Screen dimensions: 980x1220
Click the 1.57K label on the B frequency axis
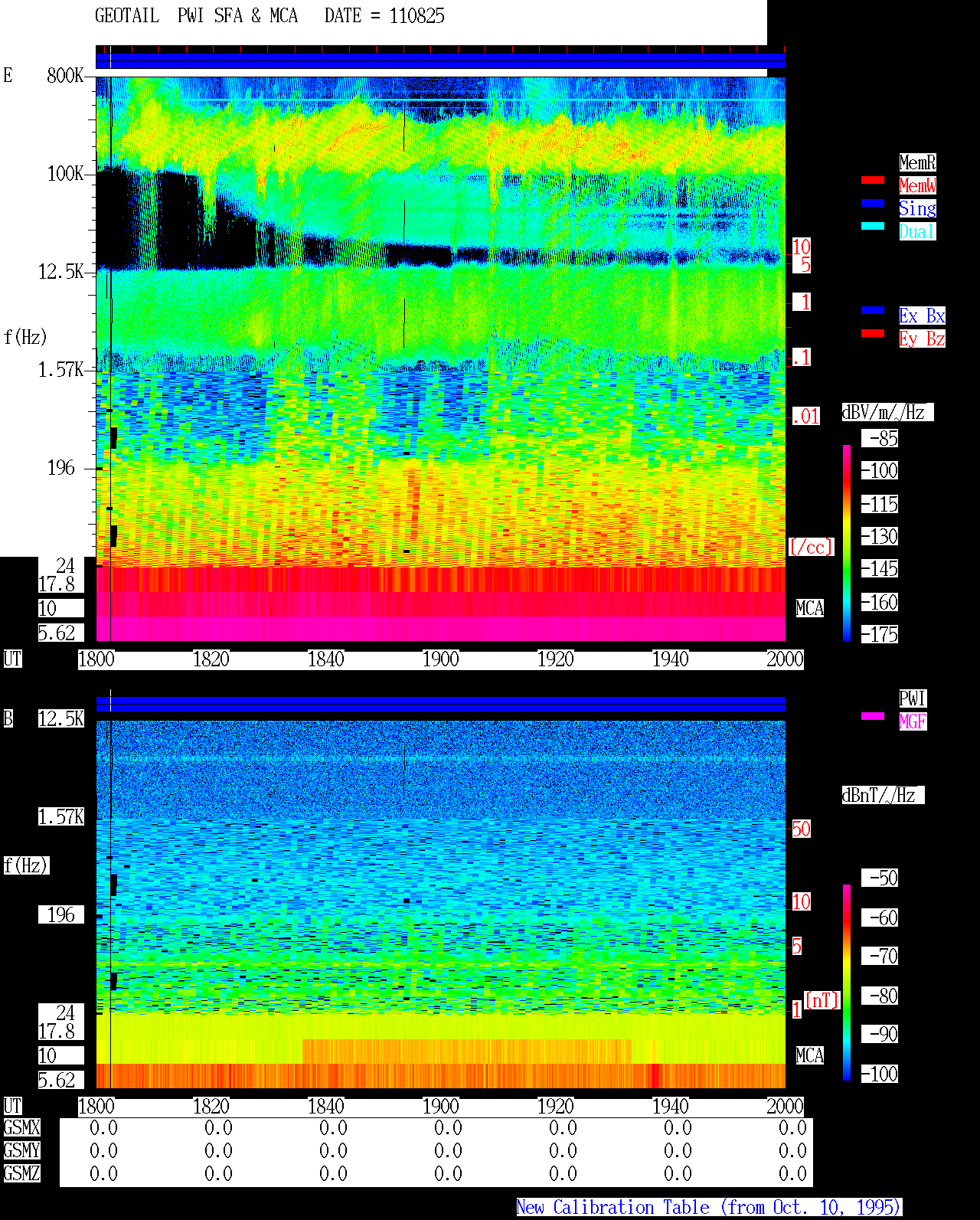pyautogui.click(x=61, y=817)
